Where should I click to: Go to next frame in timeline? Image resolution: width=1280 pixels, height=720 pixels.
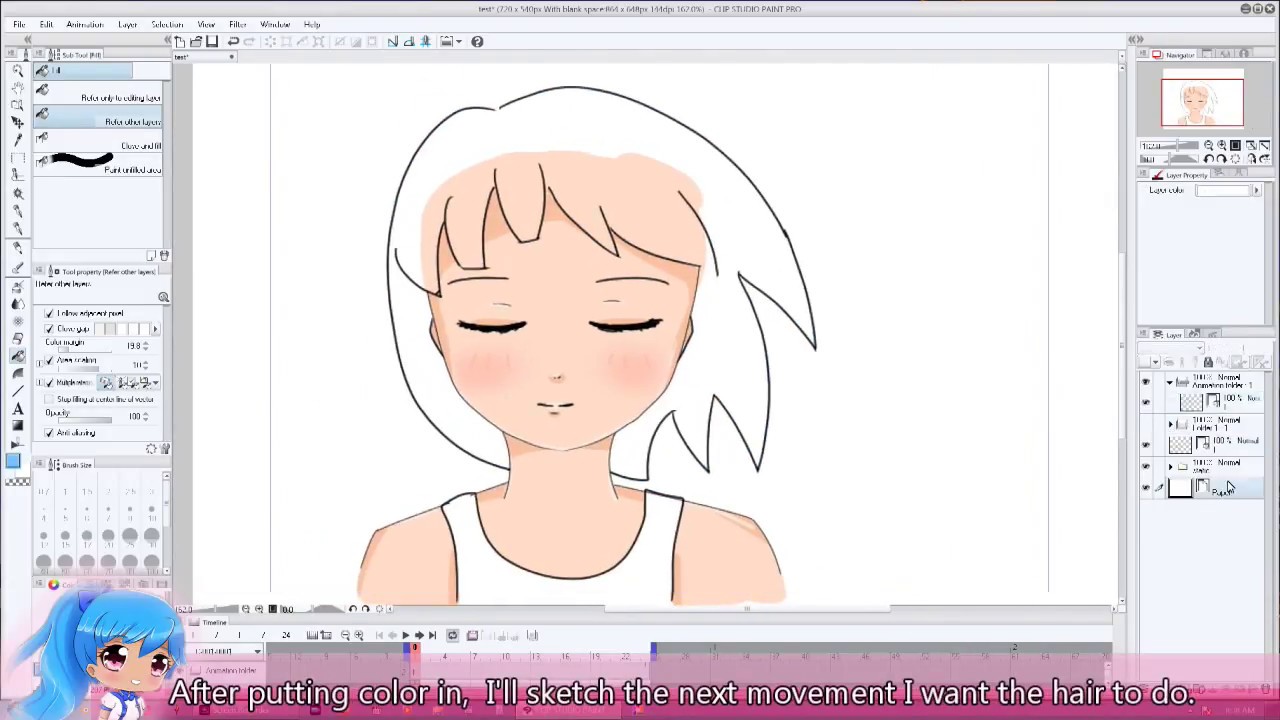pos(419,635)
